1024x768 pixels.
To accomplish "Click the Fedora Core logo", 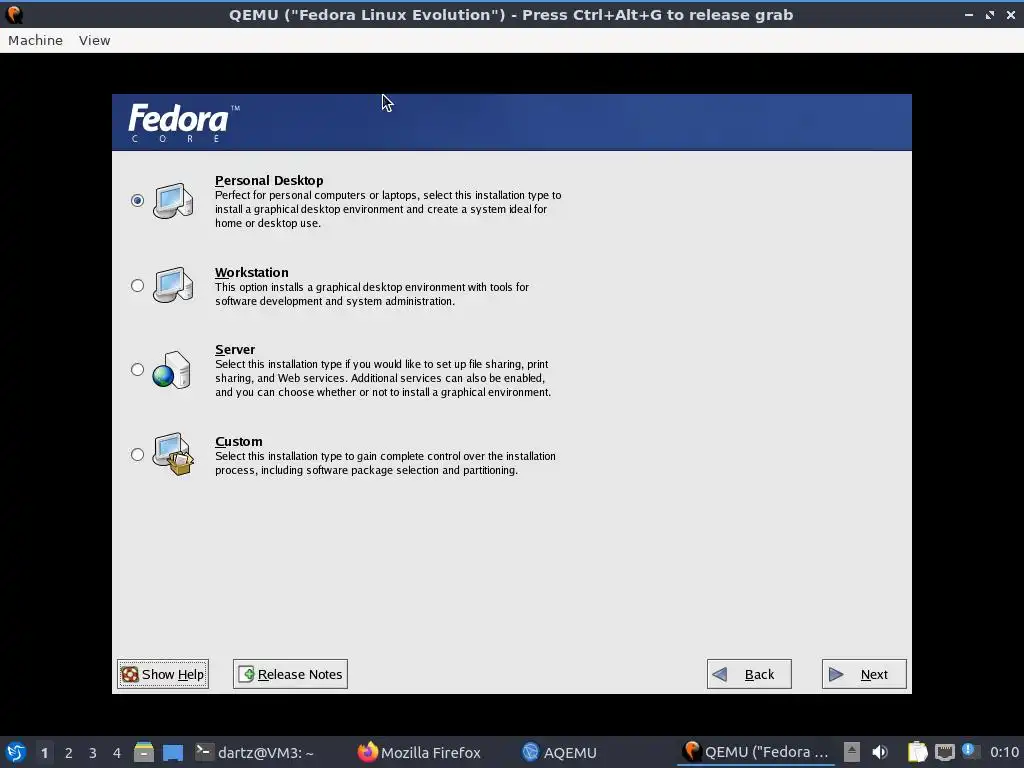I will coord(184,123).
